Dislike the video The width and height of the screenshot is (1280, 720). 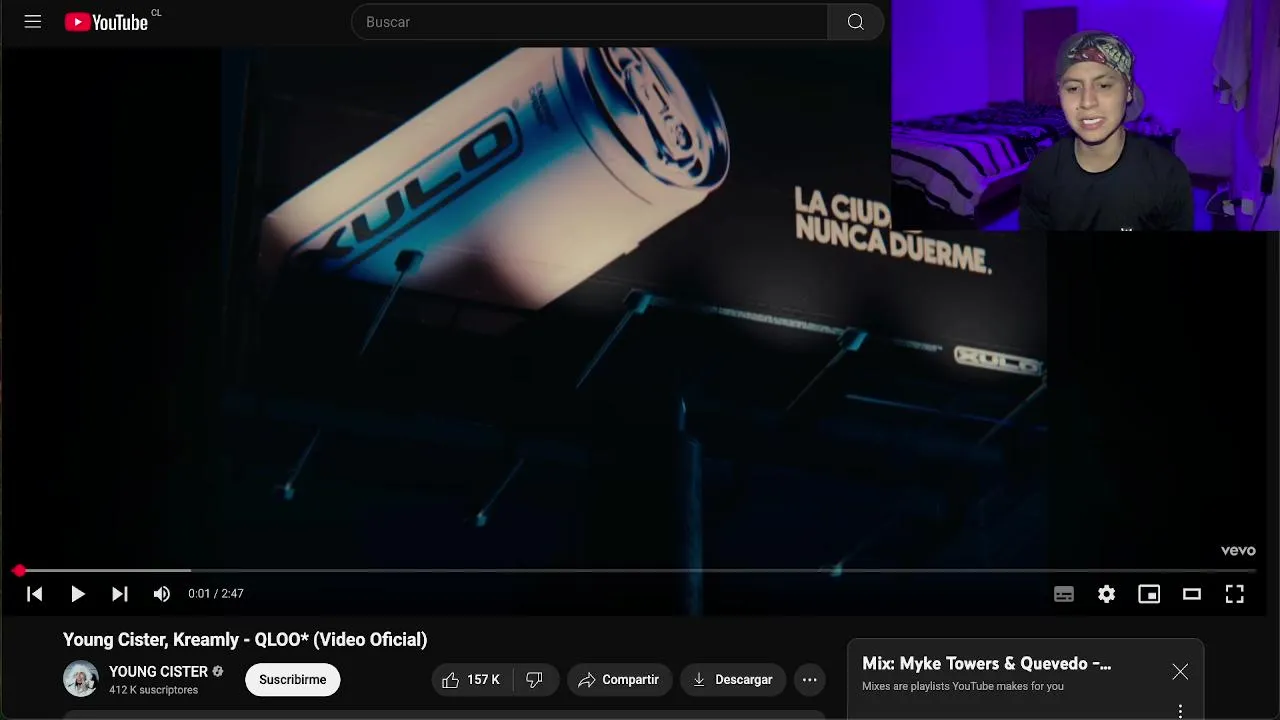[x=535, y=680]
